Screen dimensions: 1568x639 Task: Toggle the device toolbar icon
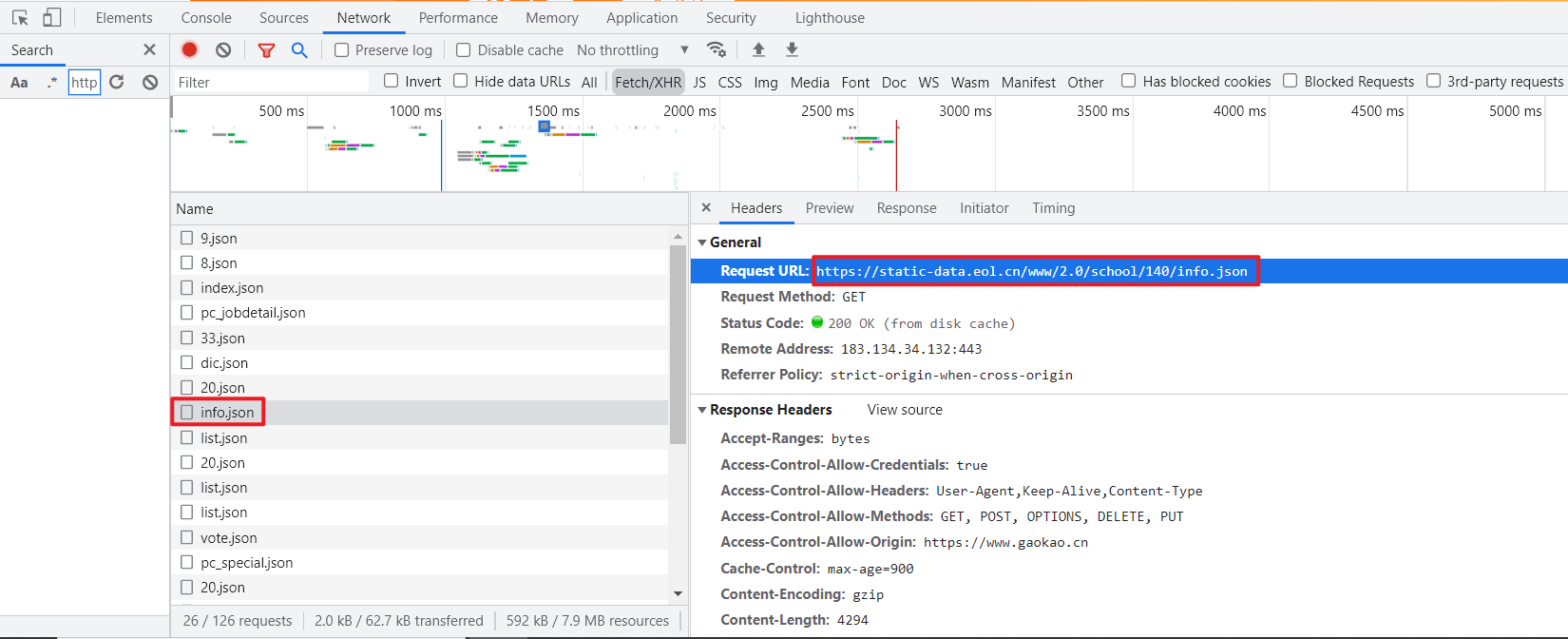click(52, 17)
